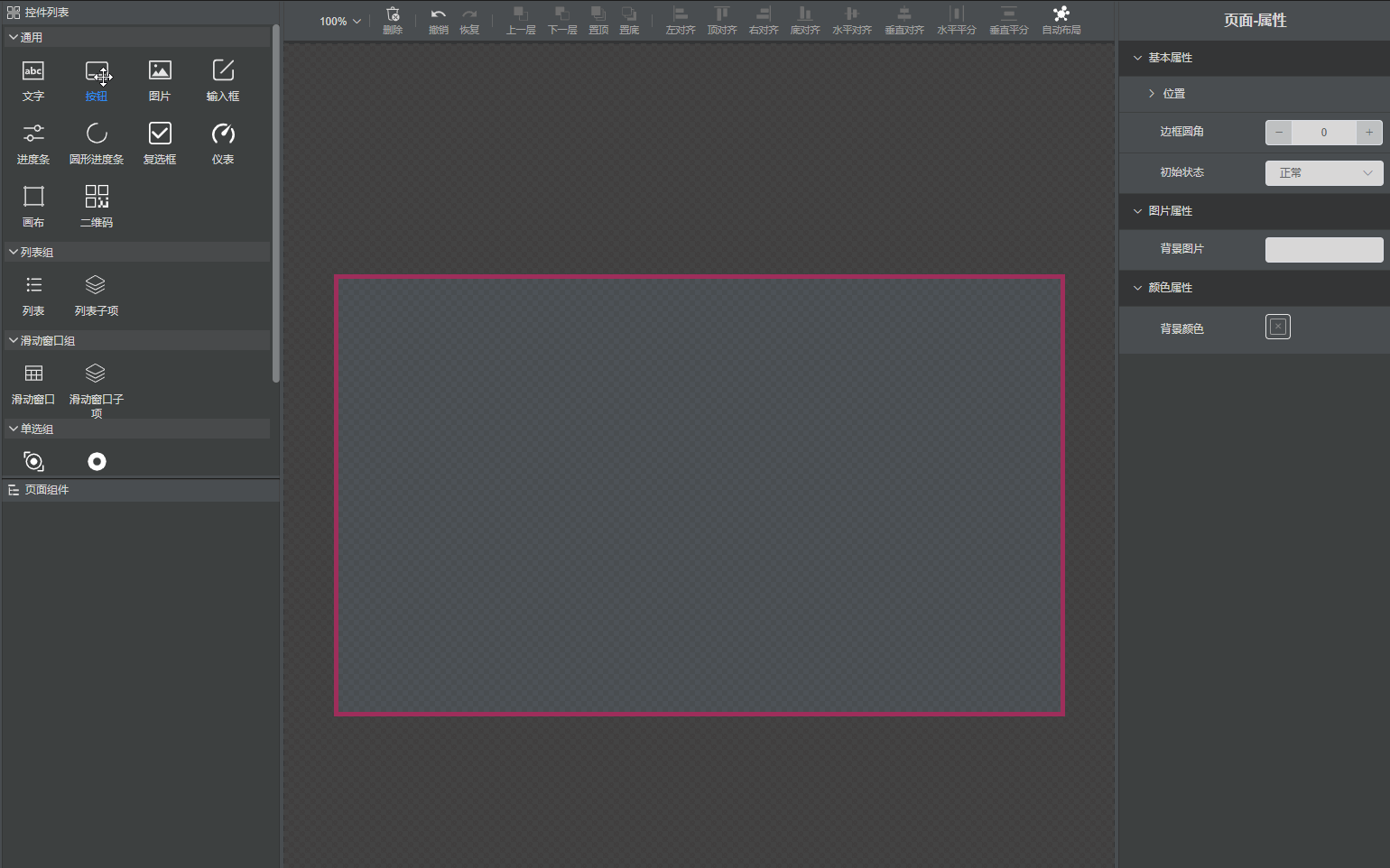Select the 圆形进度条 circular progress widget

(x=97, y=144)
